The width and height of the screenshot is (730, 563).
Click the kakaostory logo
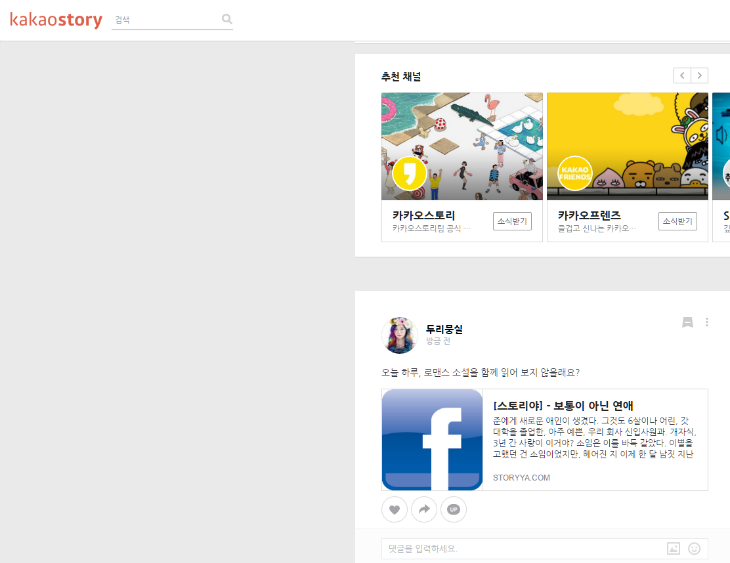click(56, 20)
